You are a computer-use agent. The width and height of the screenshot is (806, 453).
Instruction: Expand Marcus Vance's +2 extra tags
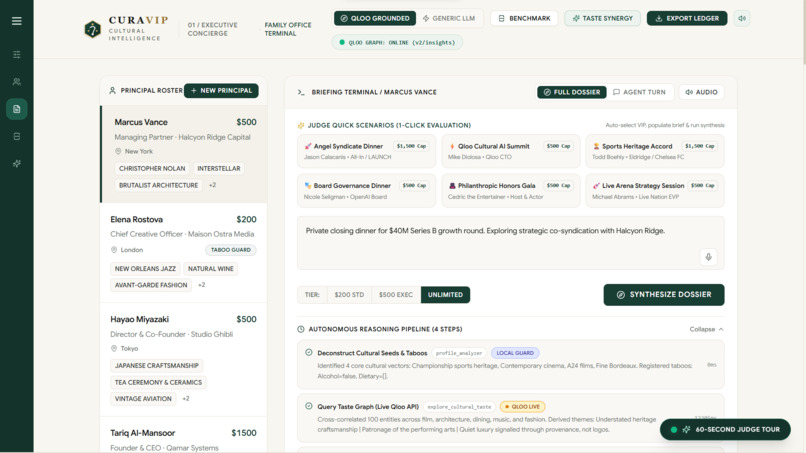(x=212, y=185)
